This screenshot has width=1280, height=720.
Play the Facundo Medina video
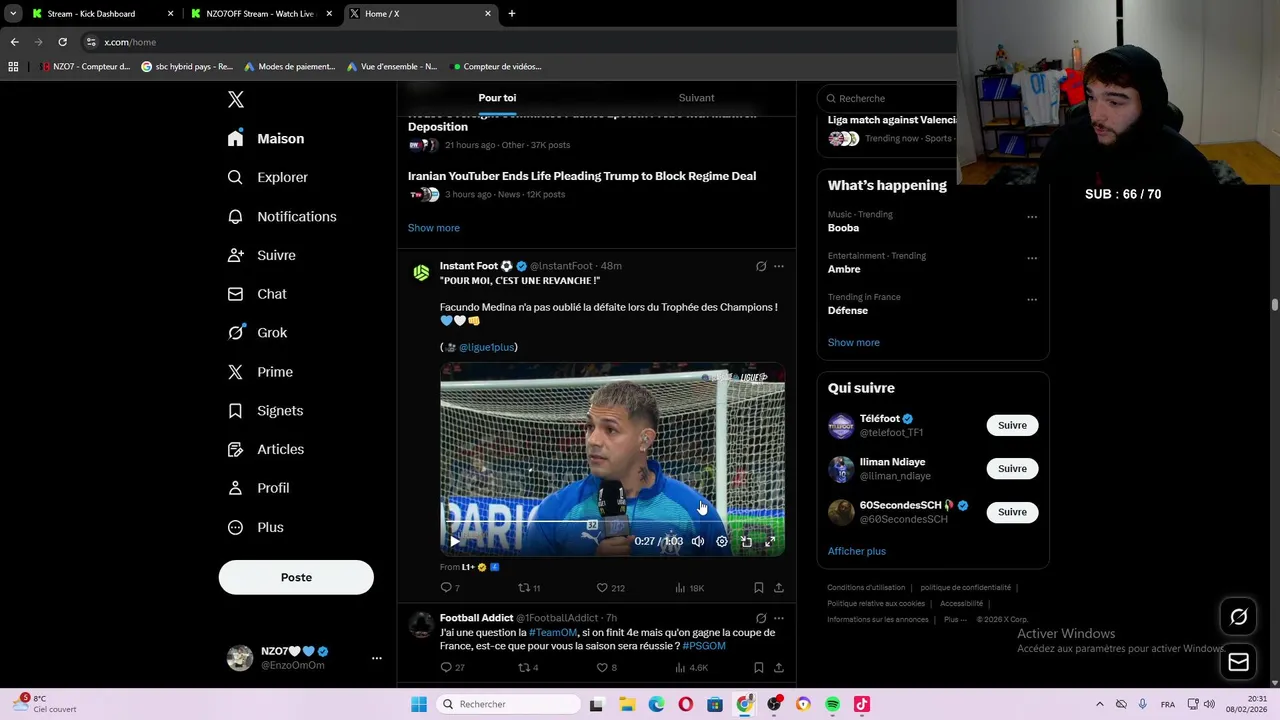(455, 541)
